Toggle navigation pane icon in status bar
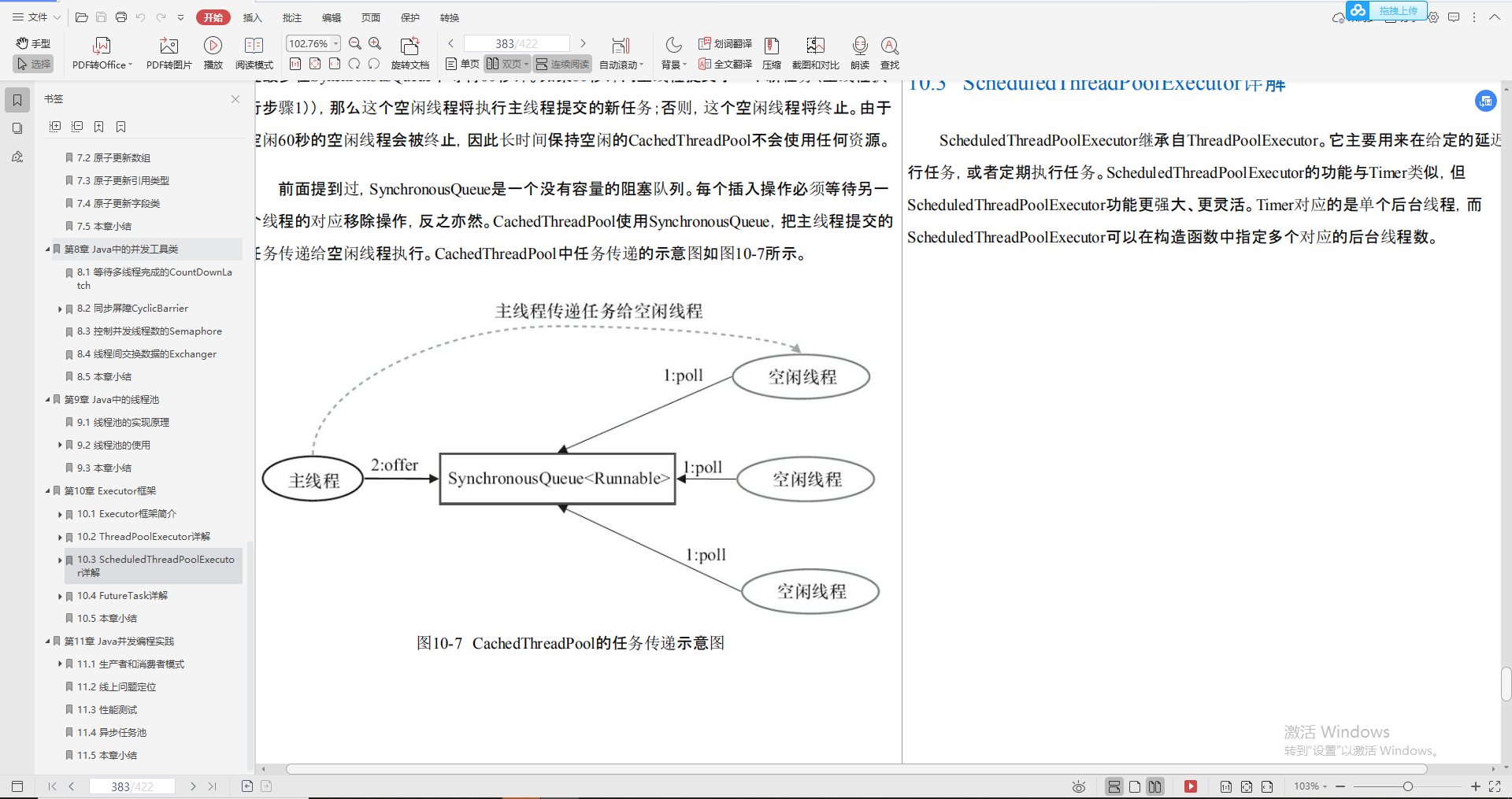The height and width of the screenshot is (799, 1512). [17, 786]
